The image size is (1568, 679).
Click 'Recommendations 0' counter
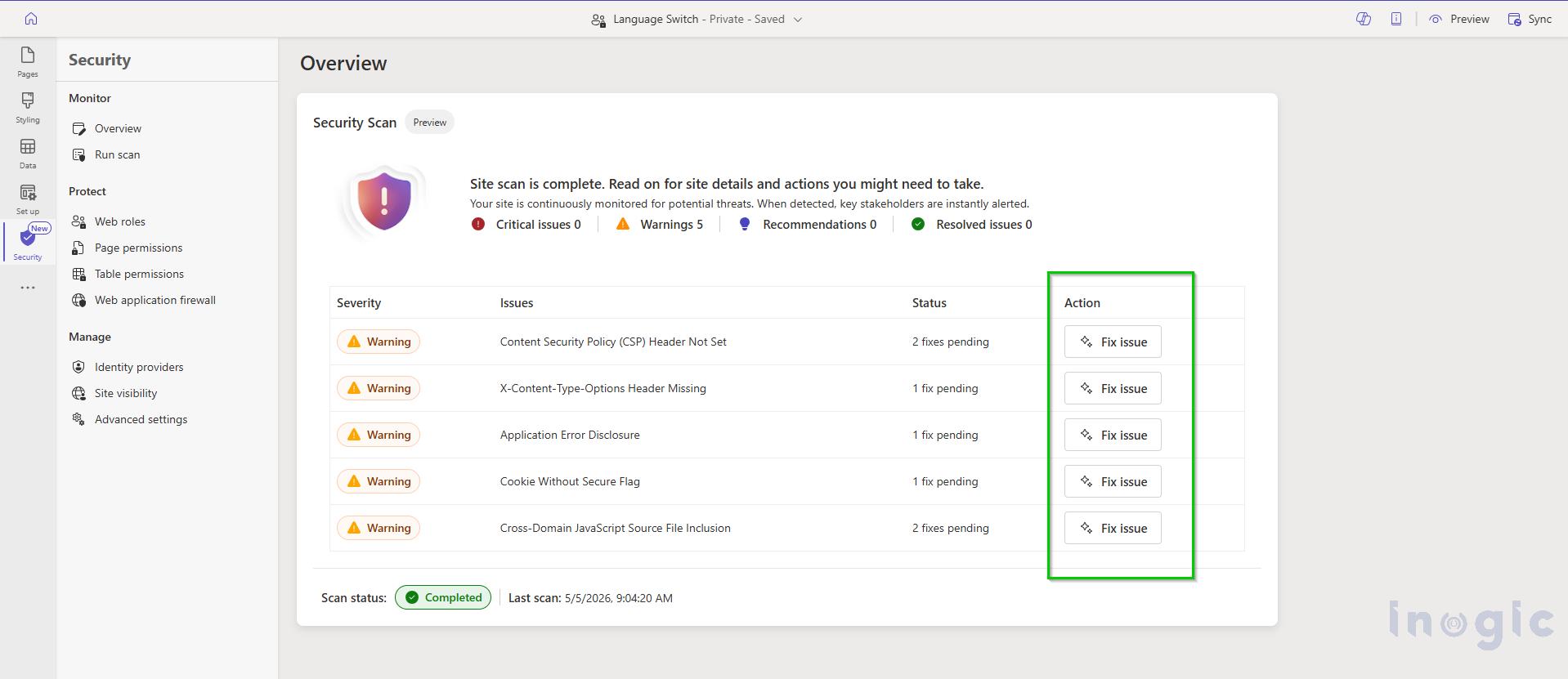(x=807, y=224)
